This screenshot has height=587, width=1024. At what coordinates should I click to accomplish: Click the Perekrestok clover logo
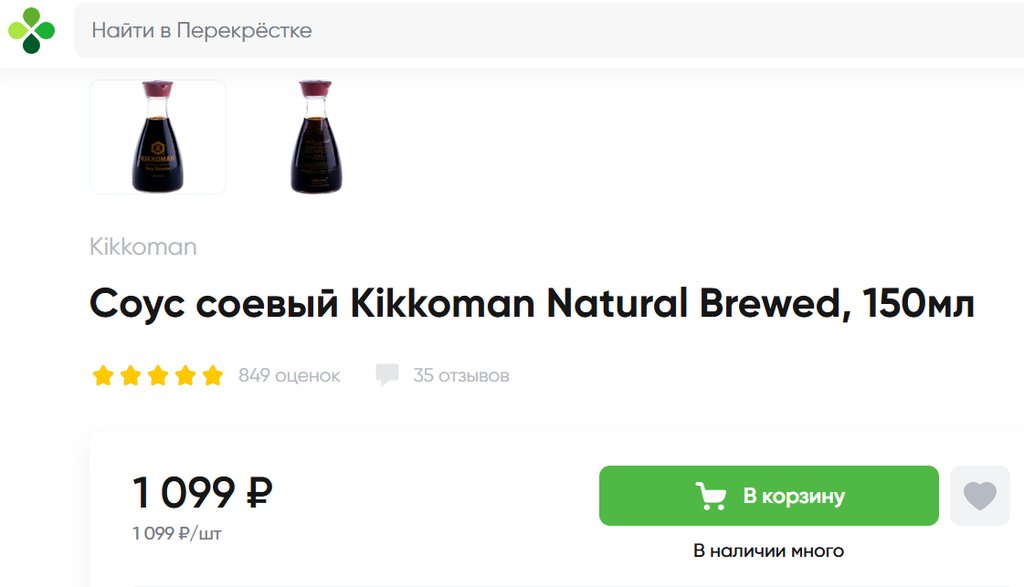[31, 30]
